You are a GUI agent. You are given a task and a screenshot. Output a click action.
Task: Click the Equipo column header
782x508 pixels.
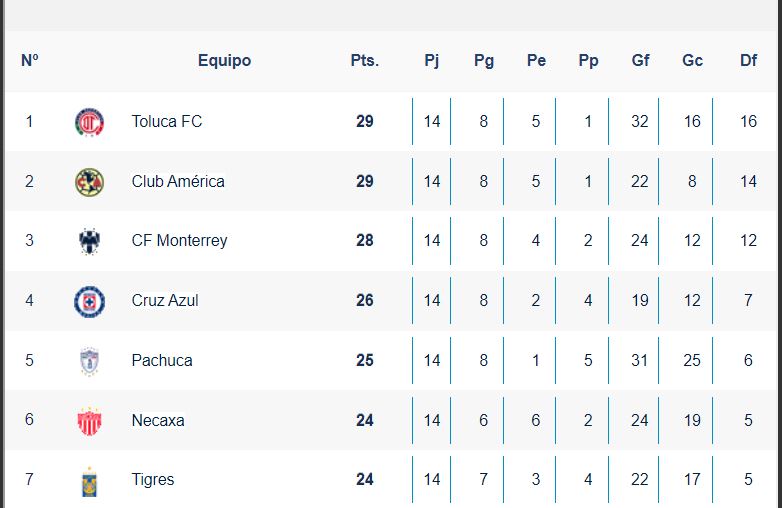coord(224,61)
